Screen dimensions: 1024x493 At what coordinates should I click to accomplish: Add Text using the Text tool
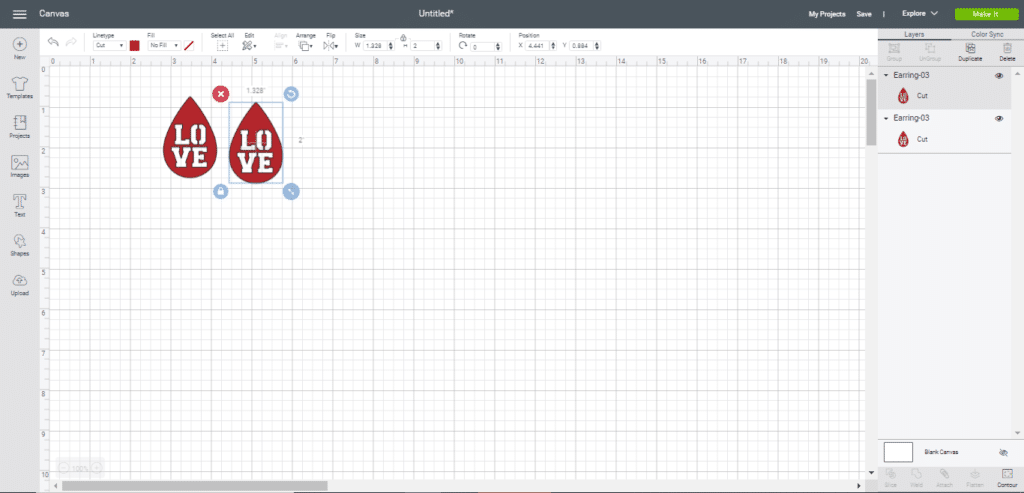click(x=19, y=205)
